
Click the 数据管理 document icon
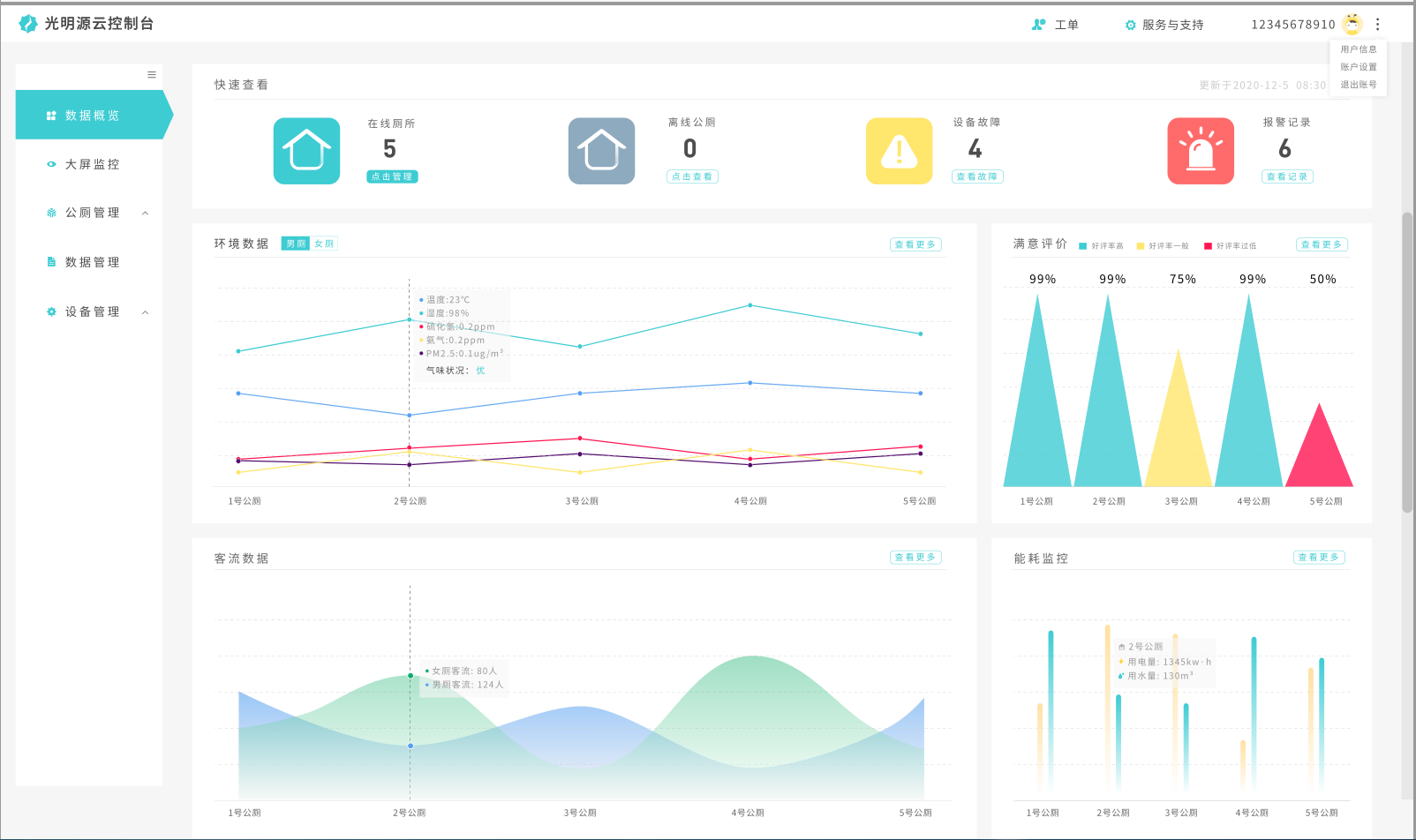[x=51, y=262]
